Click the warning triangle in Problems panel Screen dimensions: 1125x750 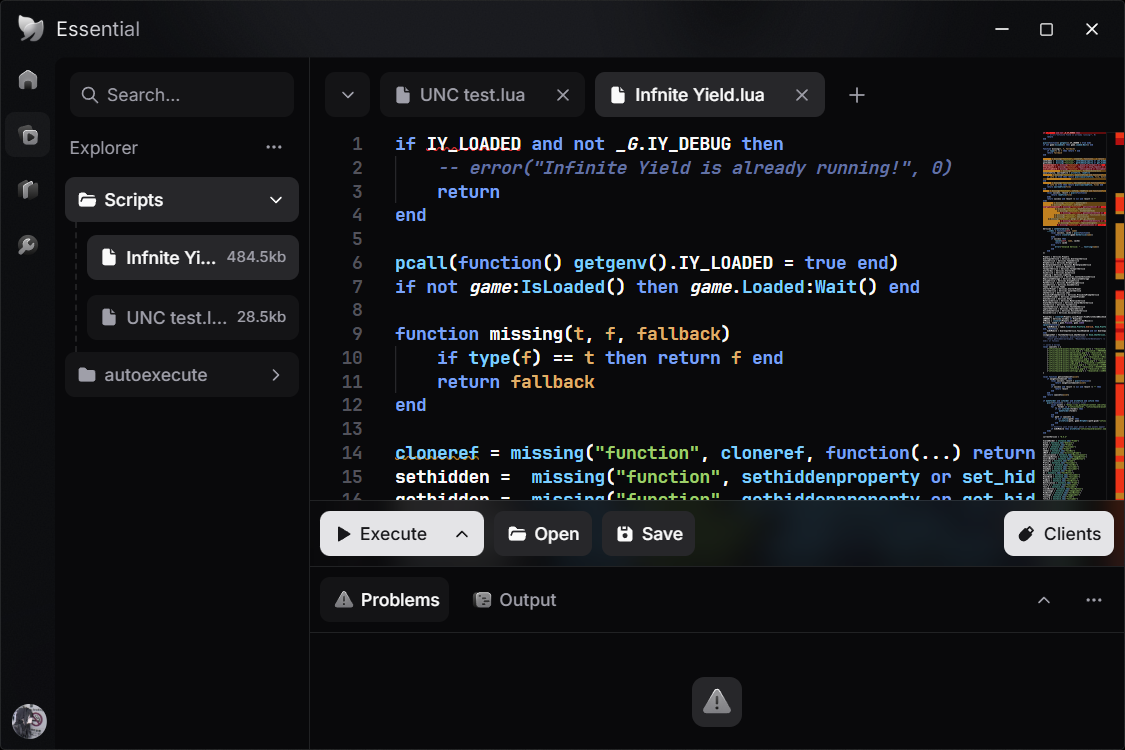click(717, 701)
